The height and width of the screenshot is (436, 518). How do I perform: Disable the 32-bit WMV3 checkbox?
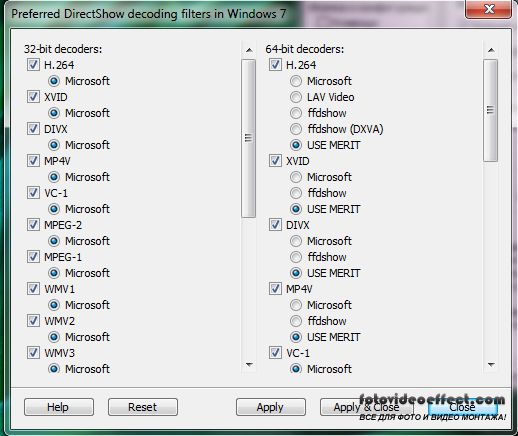pos(33,353)
